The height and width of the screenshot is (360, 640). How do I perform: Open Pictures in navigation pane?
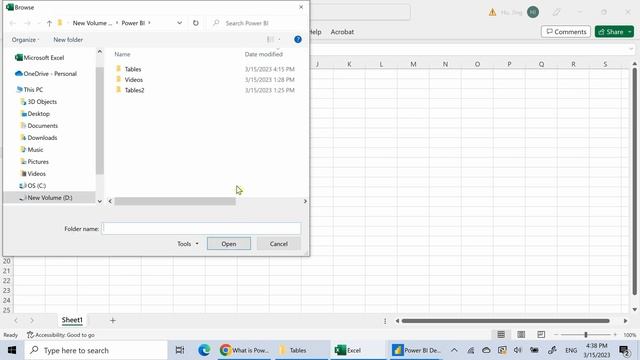(38, 162)
